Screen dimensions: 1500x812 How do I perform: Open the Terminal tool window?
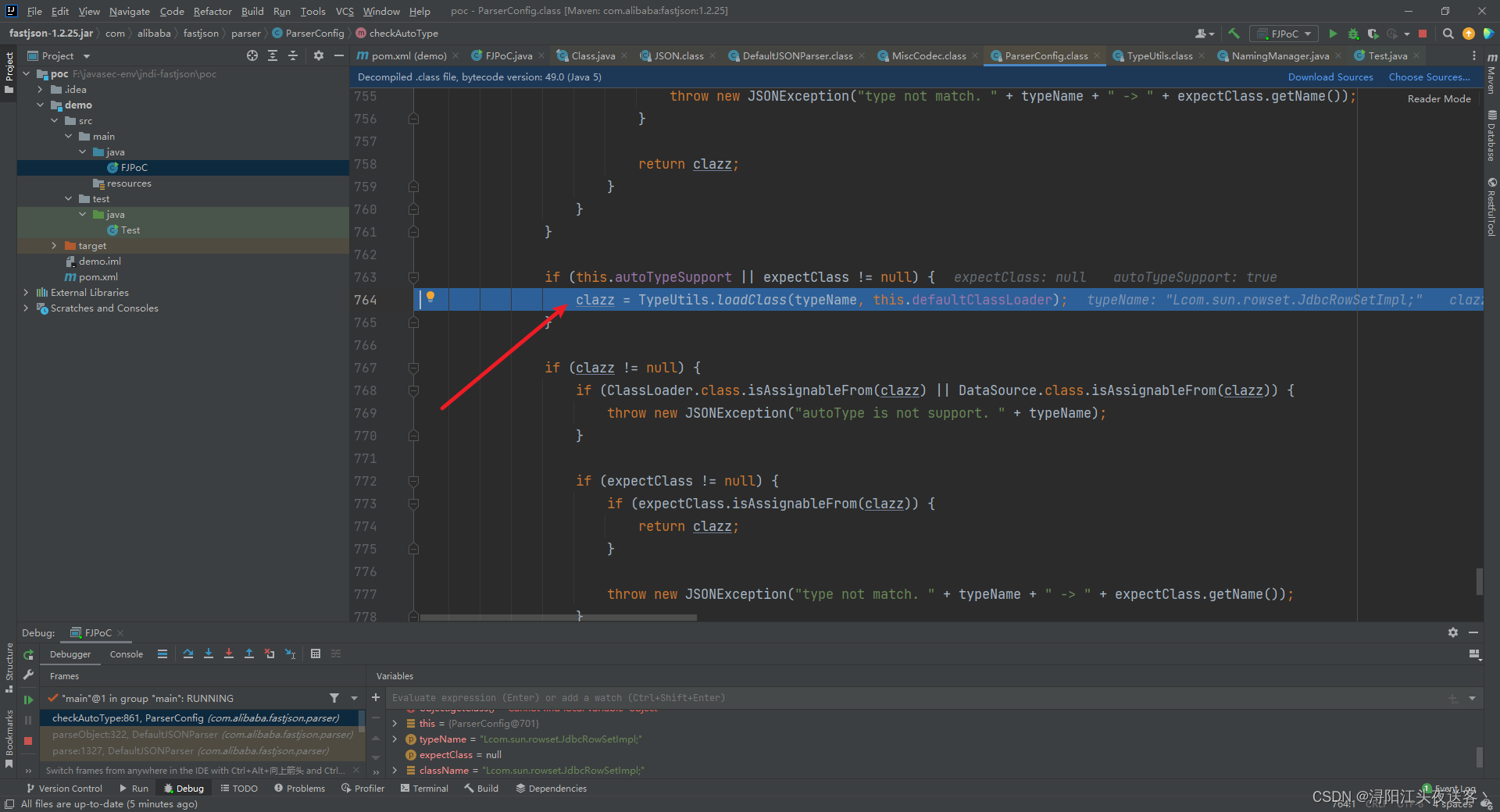(x=424, y=789)
